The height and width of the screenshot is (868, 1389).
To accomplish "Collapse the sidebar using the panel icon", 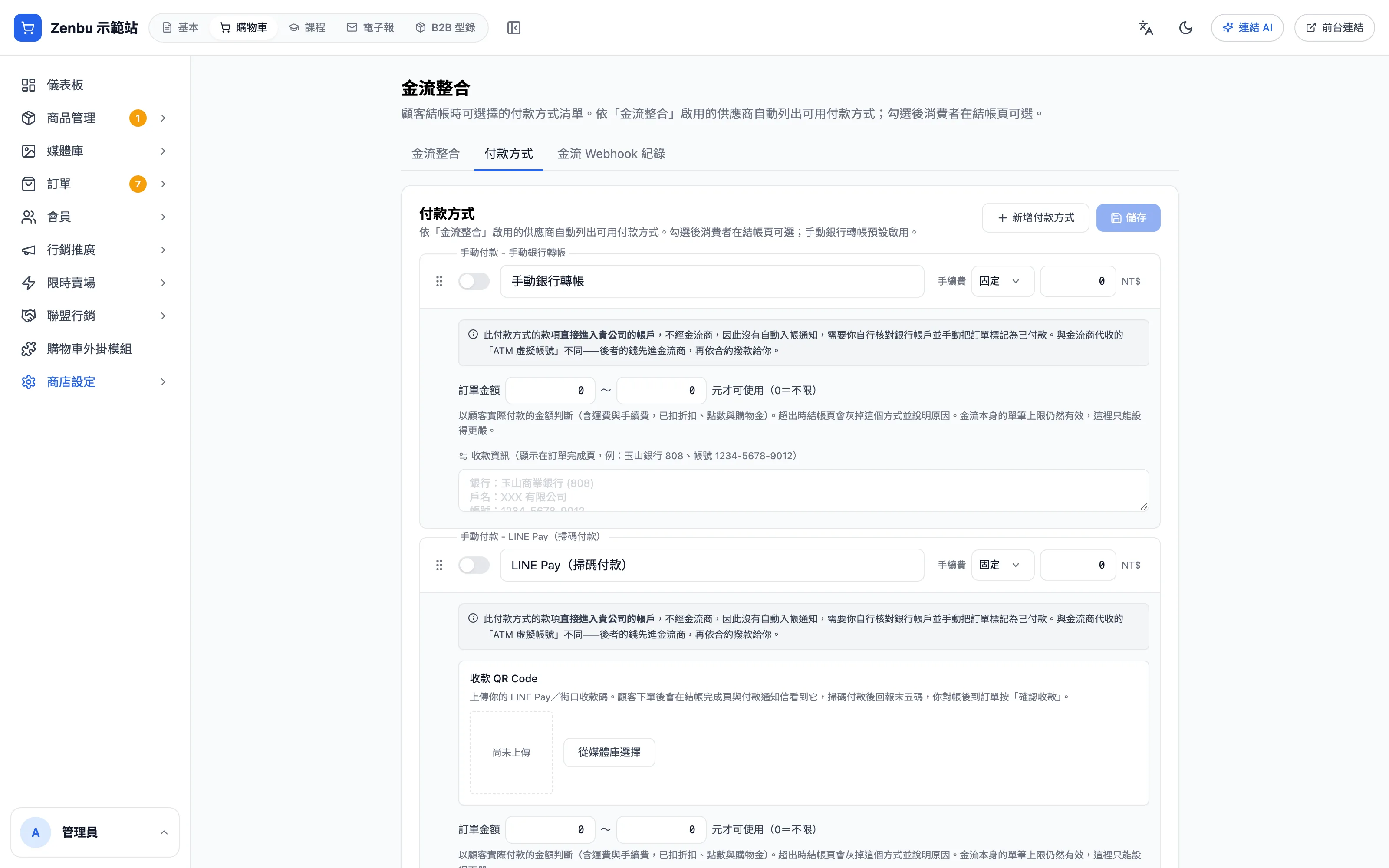I will click(x=513, y=27).
